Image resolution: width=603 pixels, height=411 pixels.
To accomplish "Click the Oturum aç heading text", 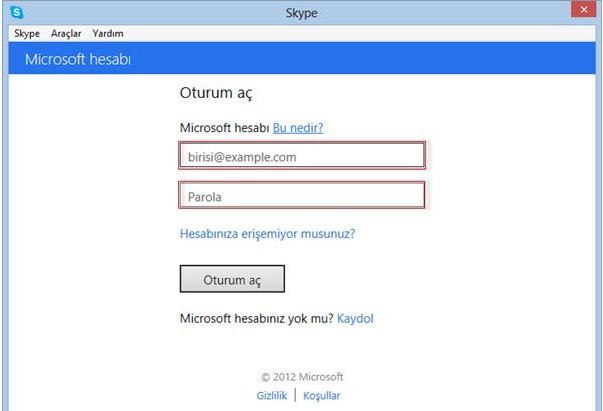I will click(x=216, y=93).
